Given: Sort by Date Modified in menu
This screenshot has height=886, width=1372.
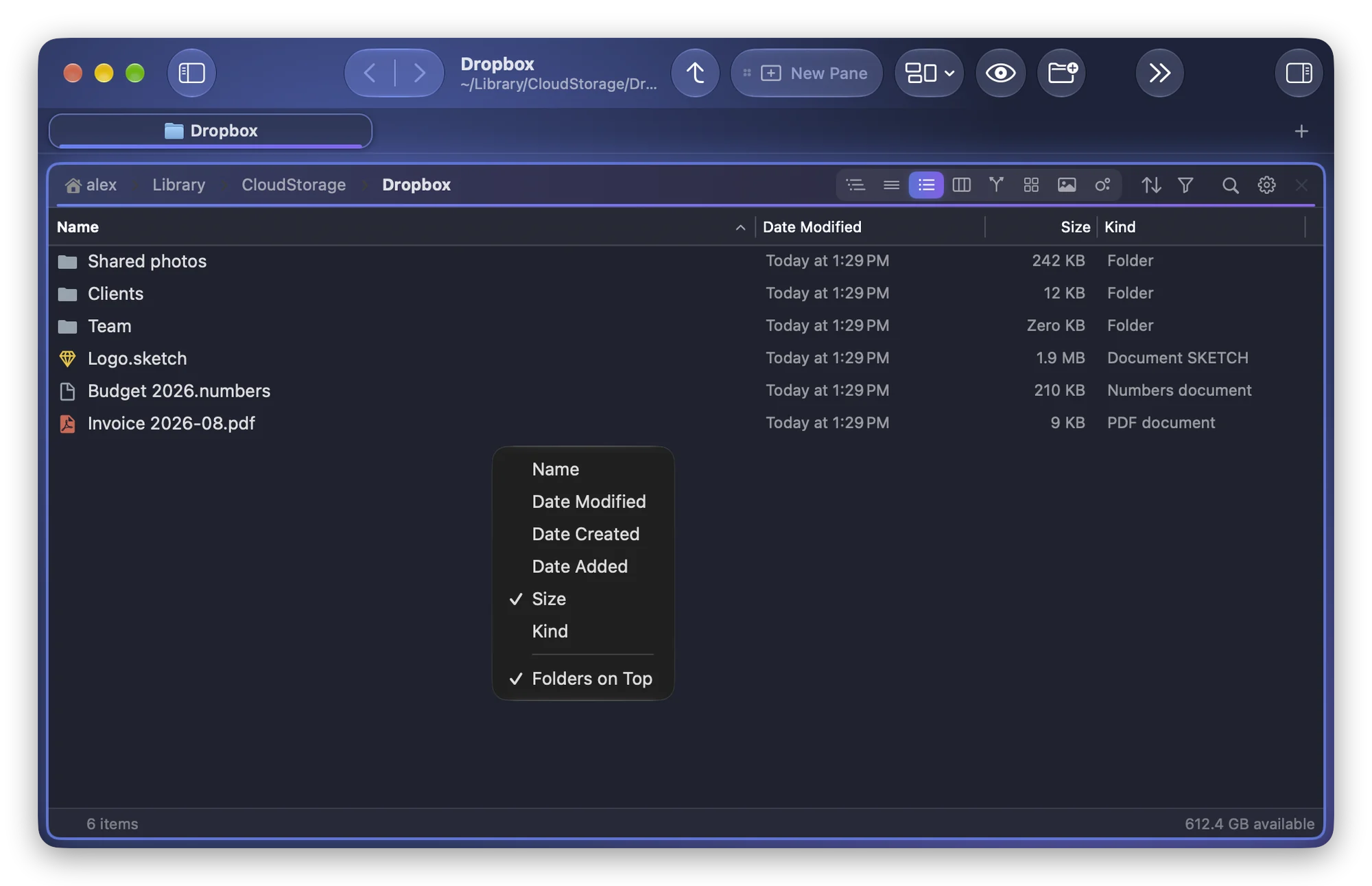Looking at the screenshot, I should click(583, 501).
